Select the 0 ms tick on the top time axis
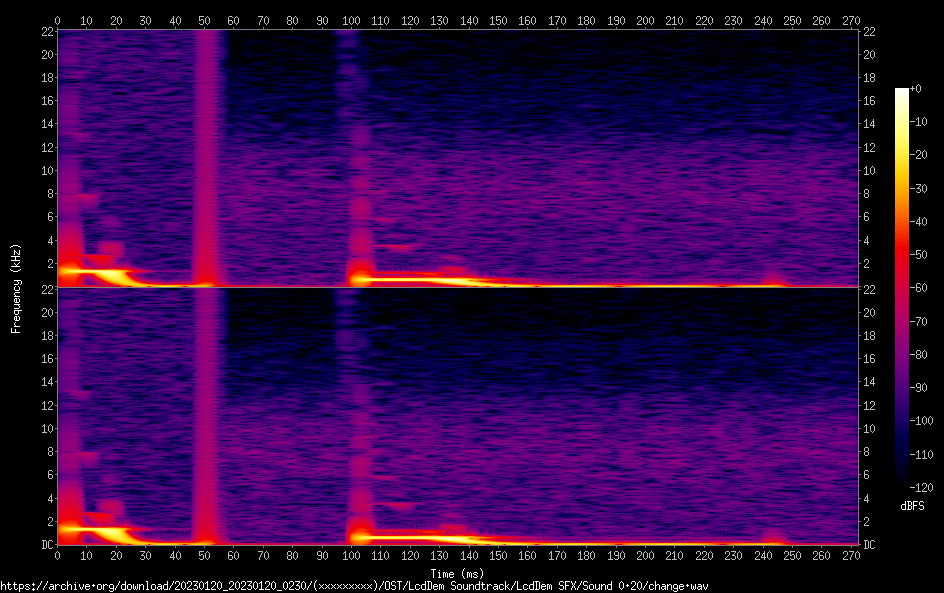 57,20
